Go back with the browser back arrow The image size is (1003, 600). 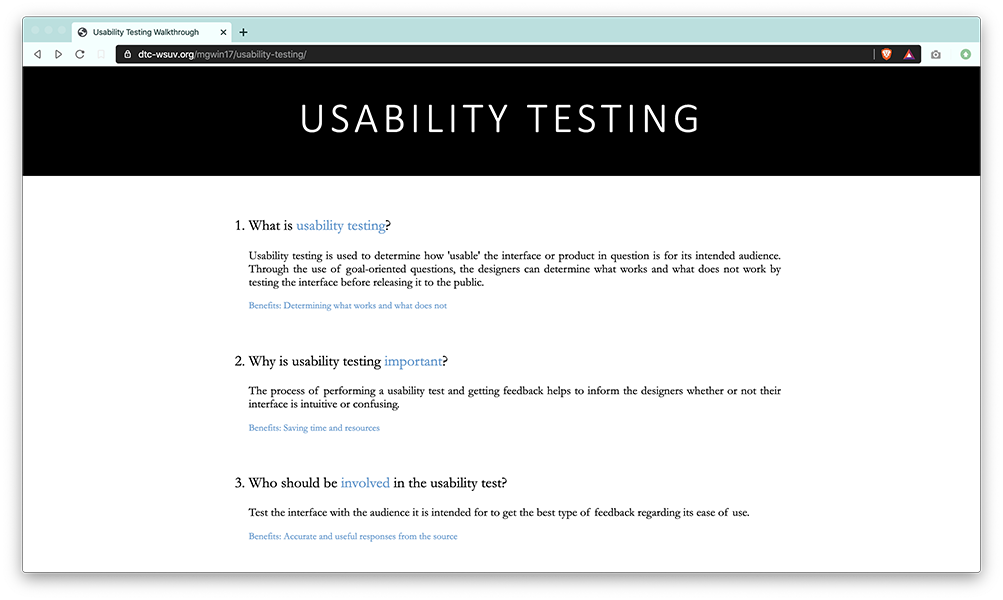tap(38, 54)
